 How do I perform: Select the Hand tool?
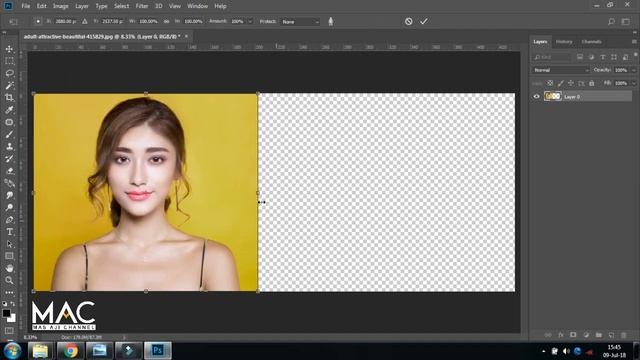[x=9, y=268]
